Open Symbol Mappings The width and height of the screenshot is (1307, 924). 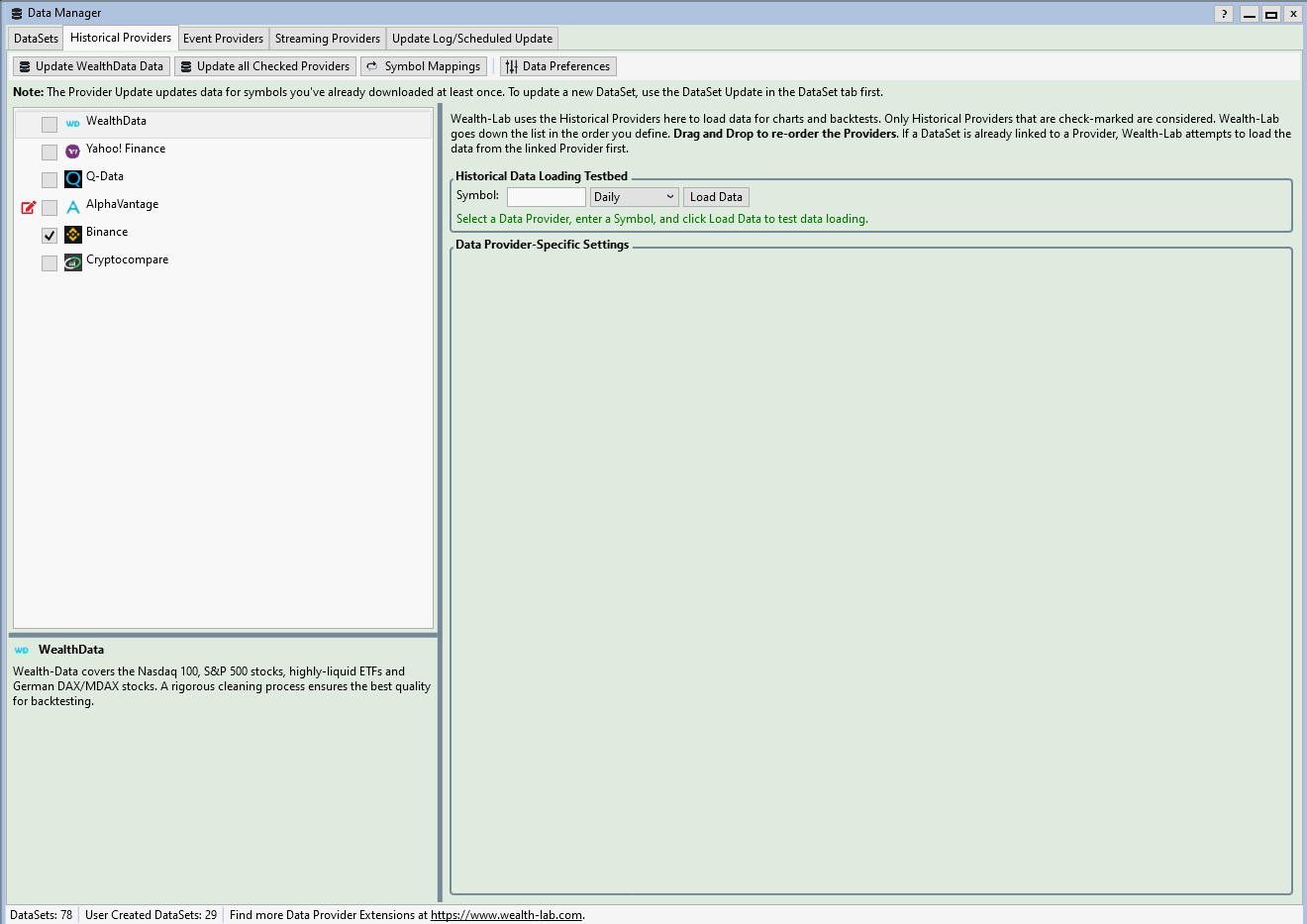tap(424, 66)
